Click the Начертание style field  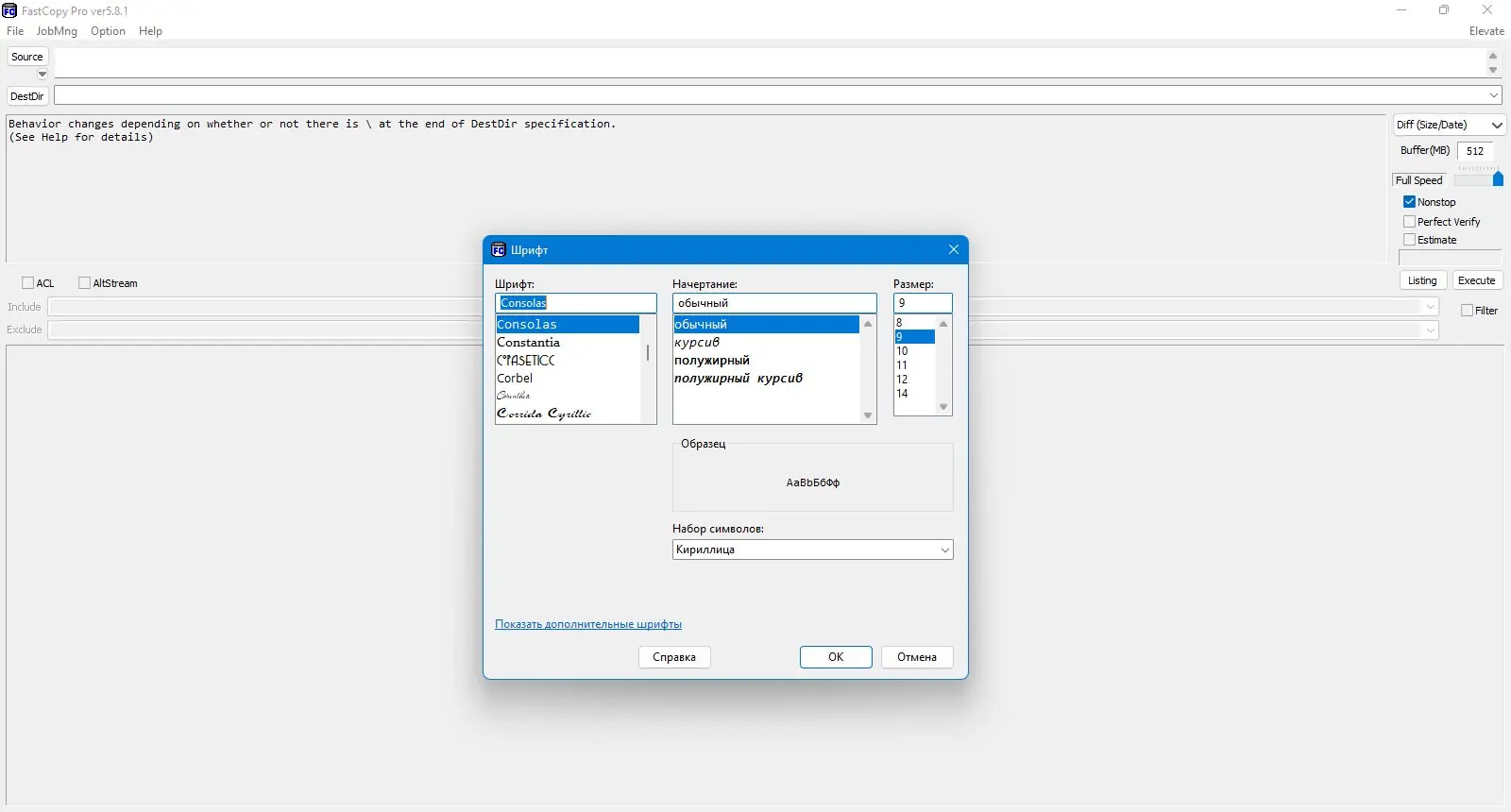coord(774,303)
